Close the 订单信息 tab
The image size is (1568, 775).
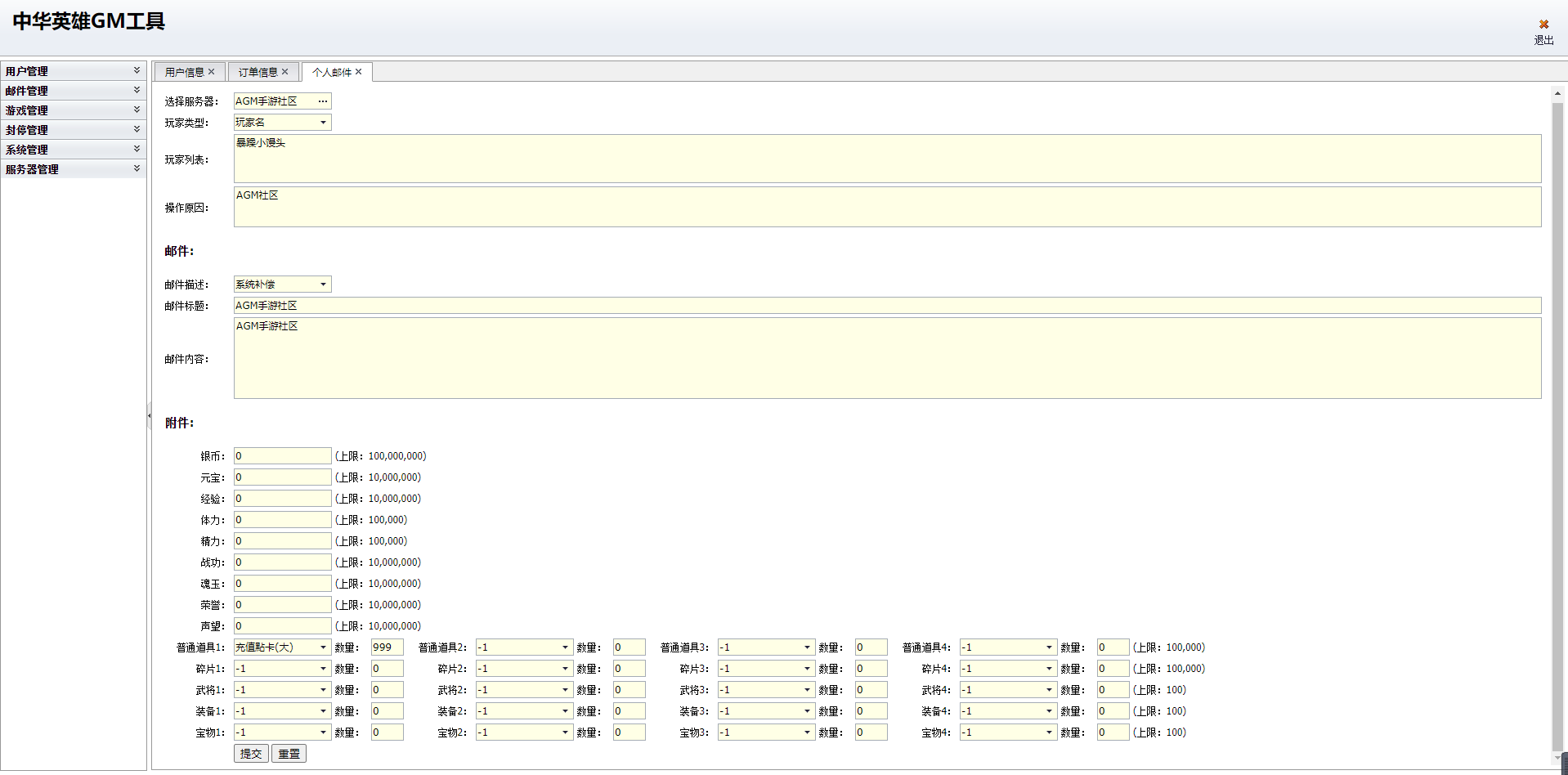284,72
